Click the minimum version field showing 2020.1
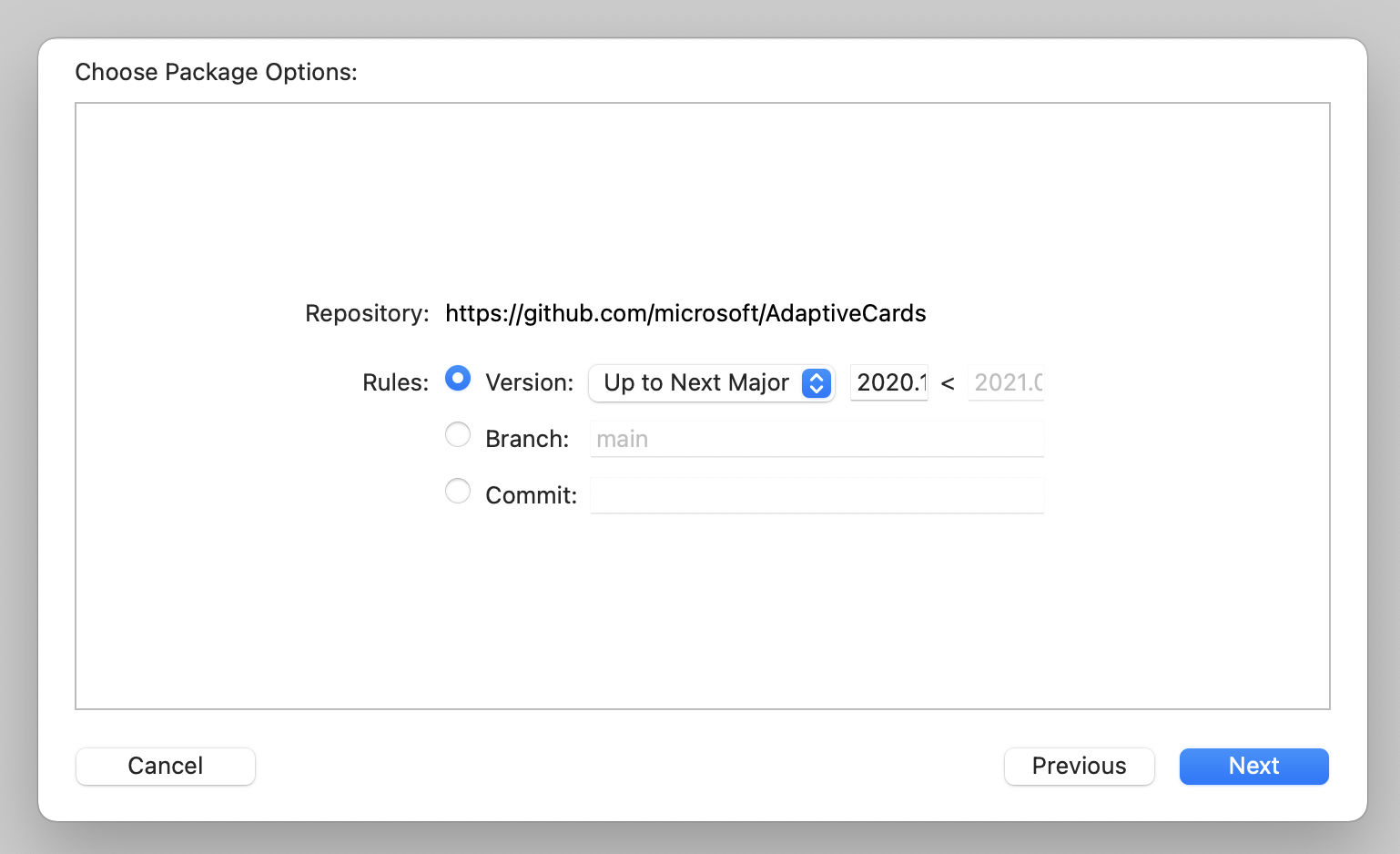 [888, 382]
